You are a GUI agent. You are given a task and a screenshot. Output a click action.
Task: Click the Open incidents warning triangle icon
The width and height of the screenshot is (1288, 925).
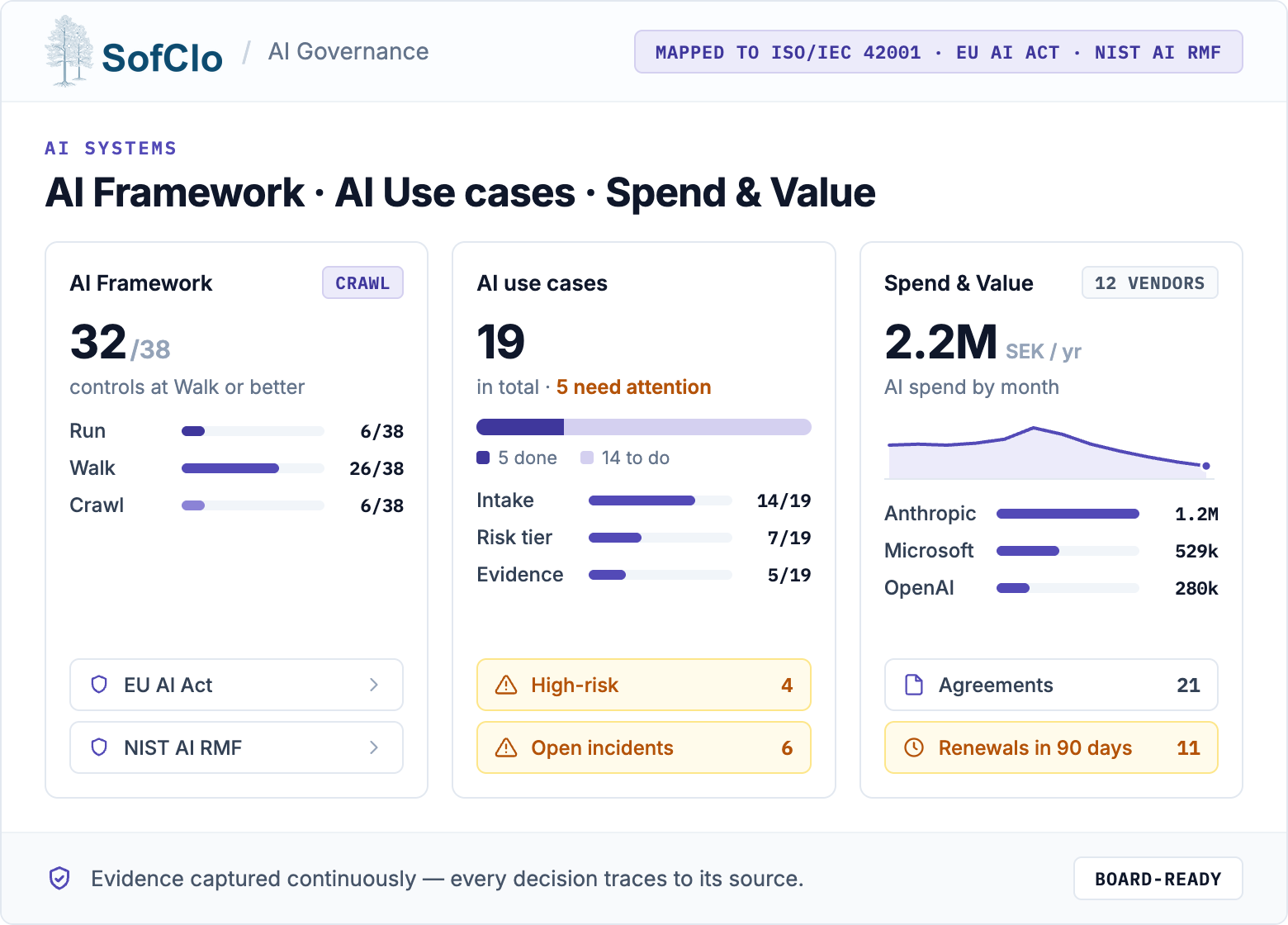click(505, 747)
